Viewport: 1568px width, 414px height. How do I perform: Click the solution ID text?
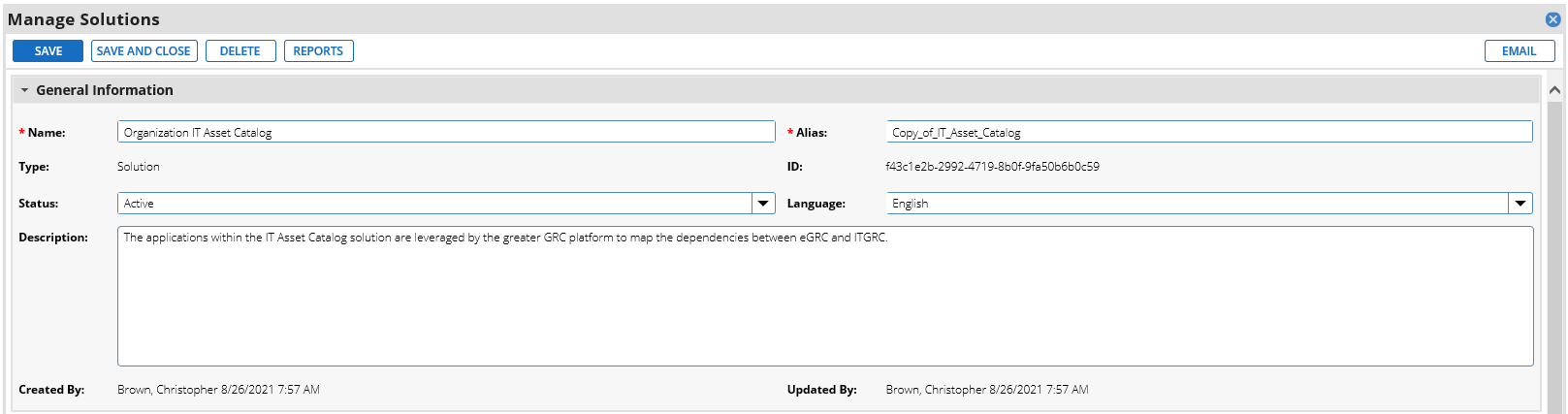[992, 167]
